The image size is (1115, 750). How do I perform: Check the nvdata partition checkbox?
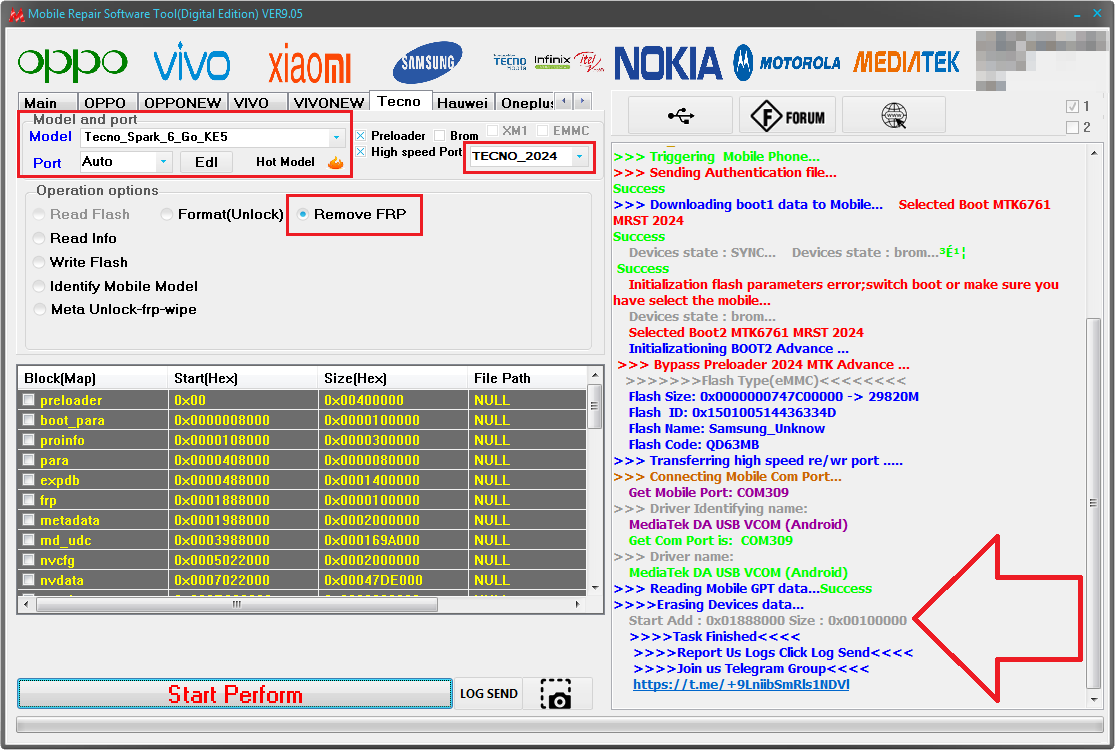click(28, 580)
